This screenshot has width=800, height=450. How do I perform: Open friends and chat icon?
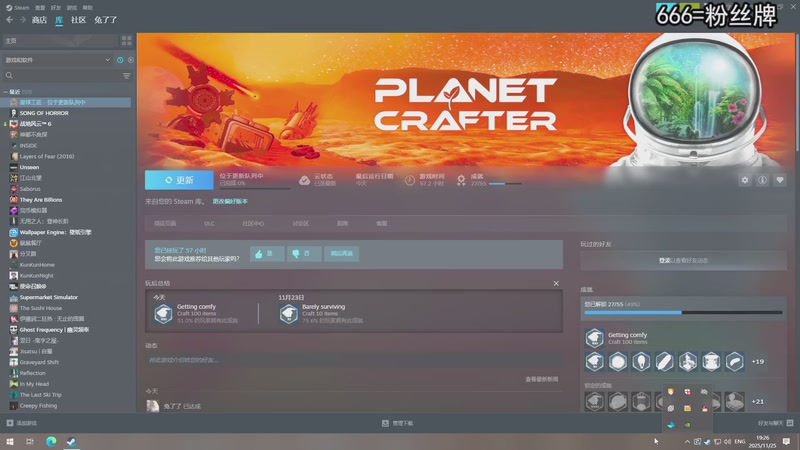point(790,423)
